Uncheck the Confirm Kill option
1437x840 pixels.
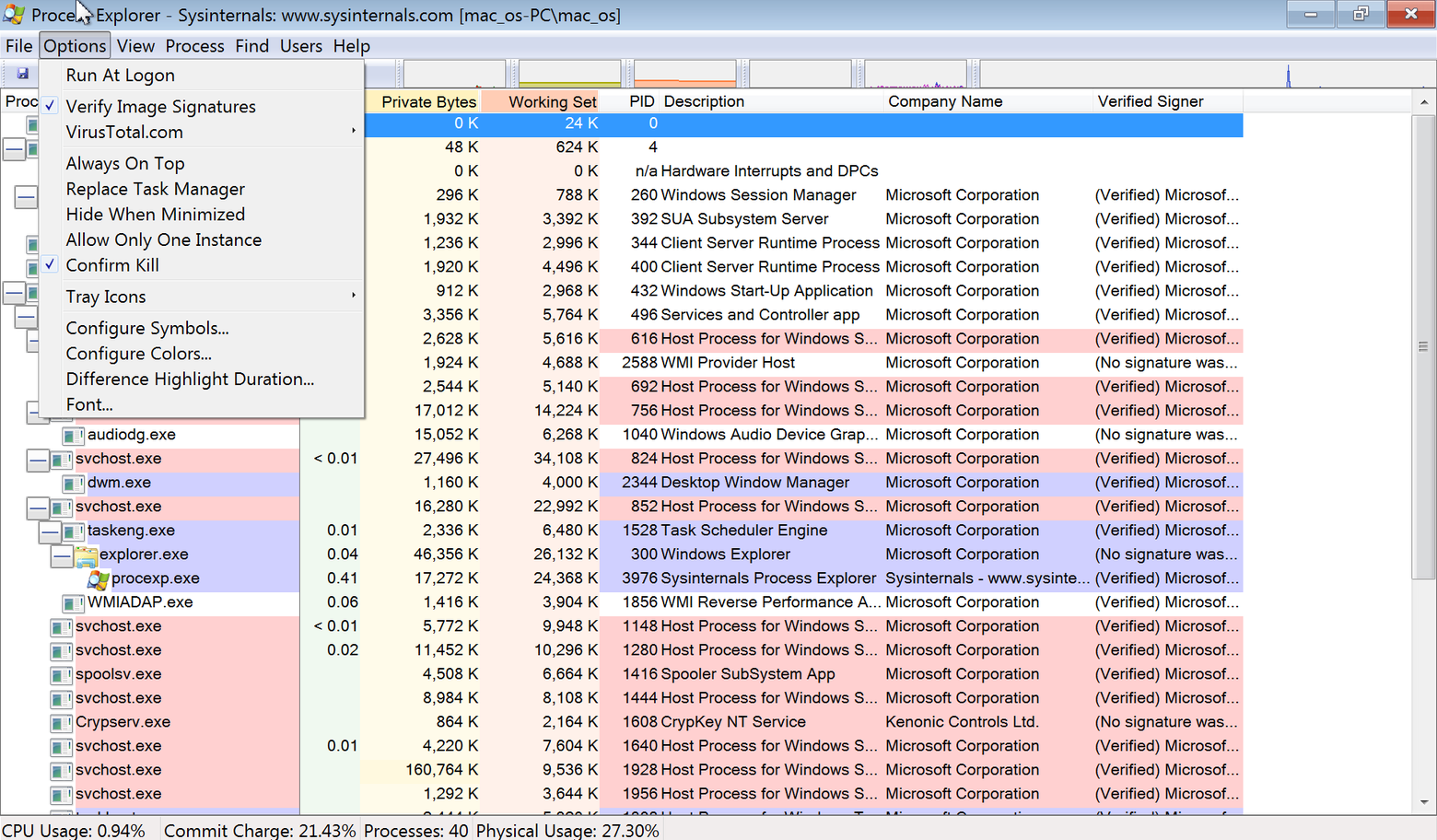202,265
